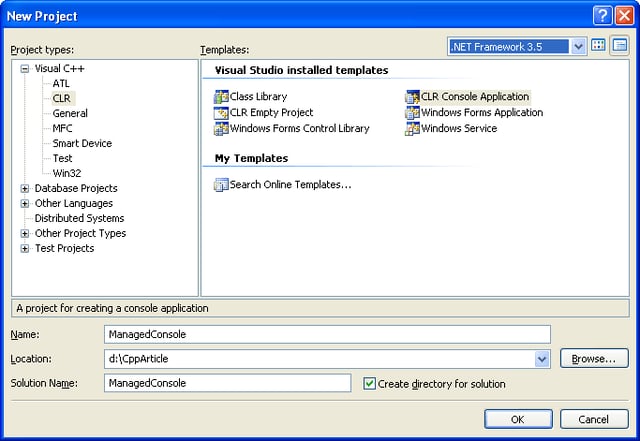
Task: Select CLR Console Application template icon
Action: (x=412, y=97)
